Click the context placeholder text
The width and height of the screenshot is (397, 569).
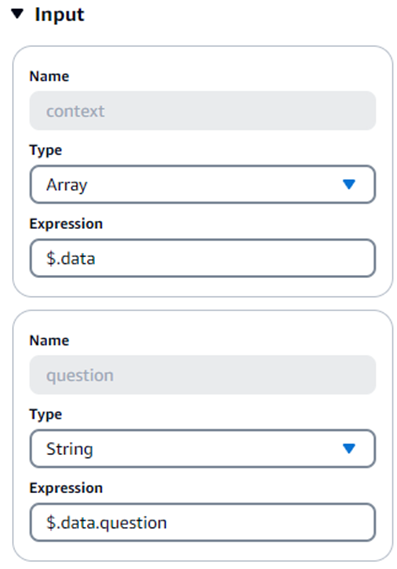tap(75, 111)
